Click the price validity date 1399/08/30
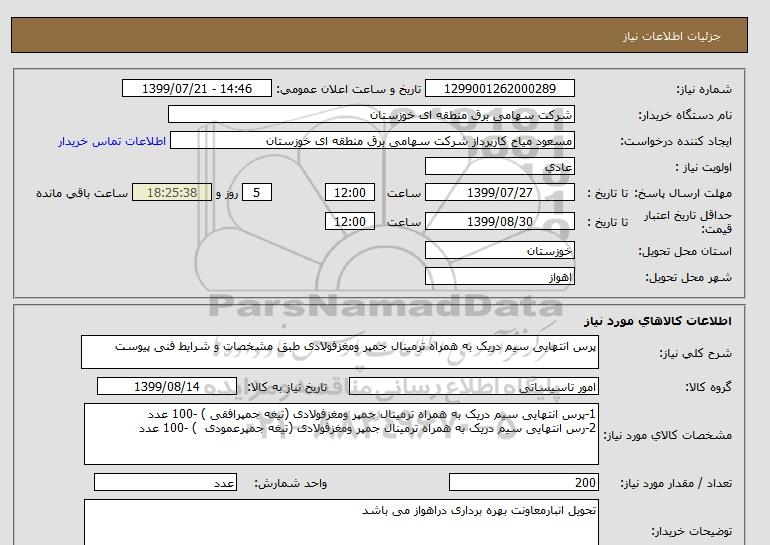Viewport: 770px width, 545px height. pos(501,222)
